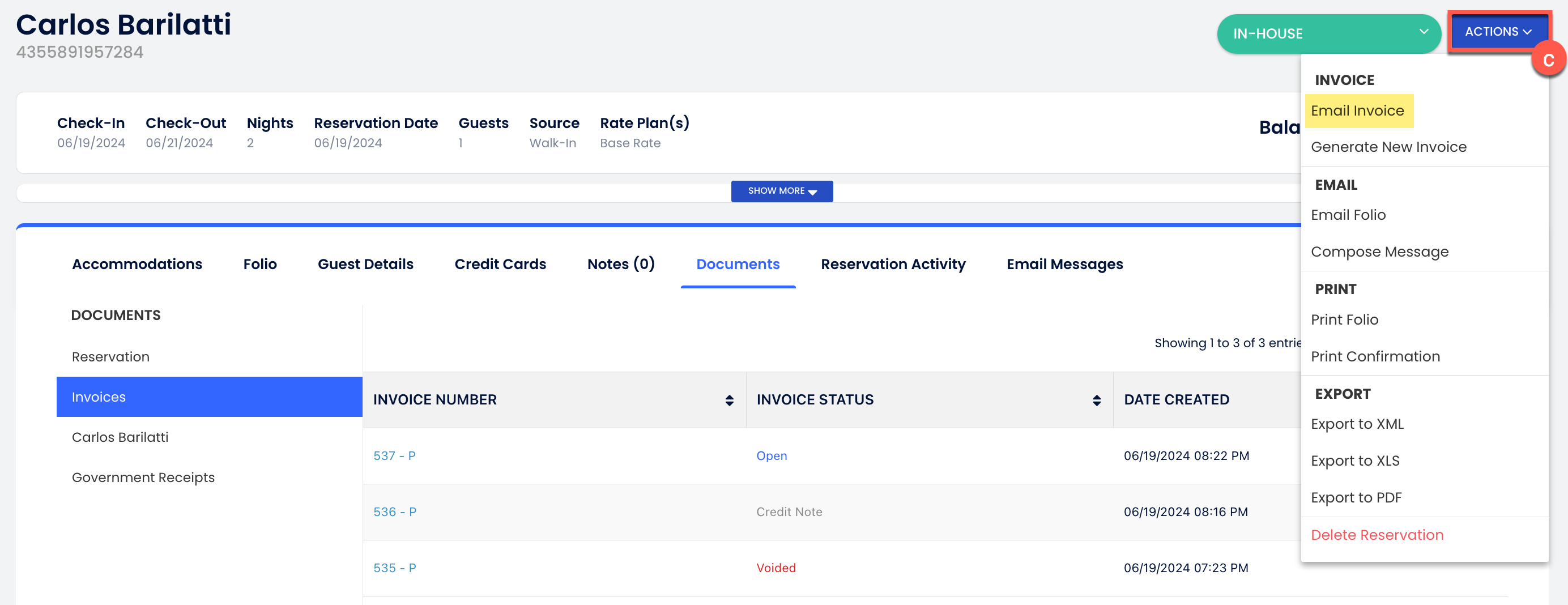The width and height of the screenshot is (1568, 605).
Task: Go to Guest Details tab
Action: click(x=365, y=264)
